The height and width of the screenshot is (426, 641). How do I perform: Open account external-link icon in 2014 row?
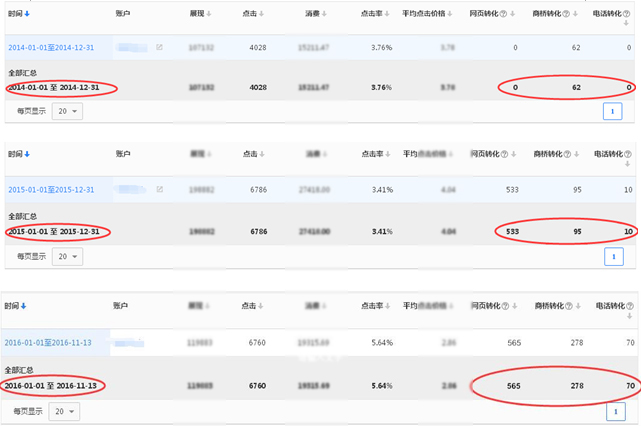[x=159, y=47]
